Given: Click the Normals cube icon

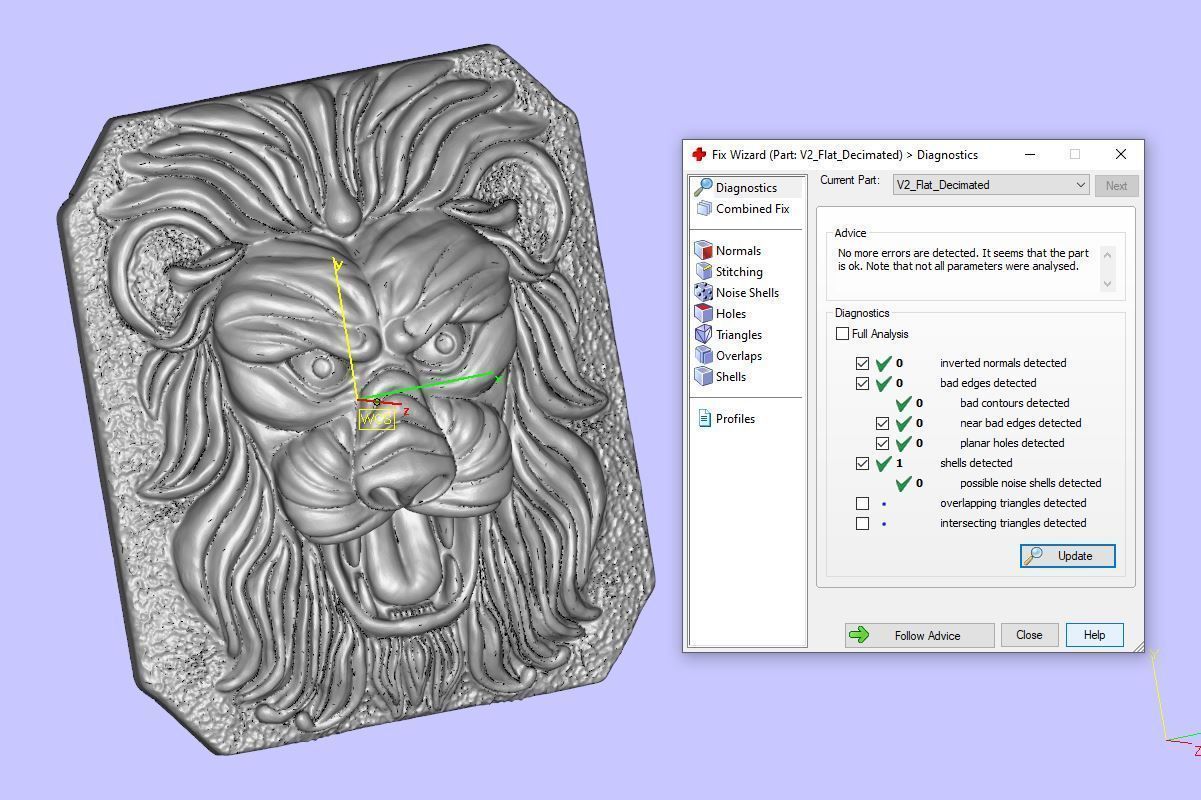Looking at the screenshot, I should (x=704, y=250).
